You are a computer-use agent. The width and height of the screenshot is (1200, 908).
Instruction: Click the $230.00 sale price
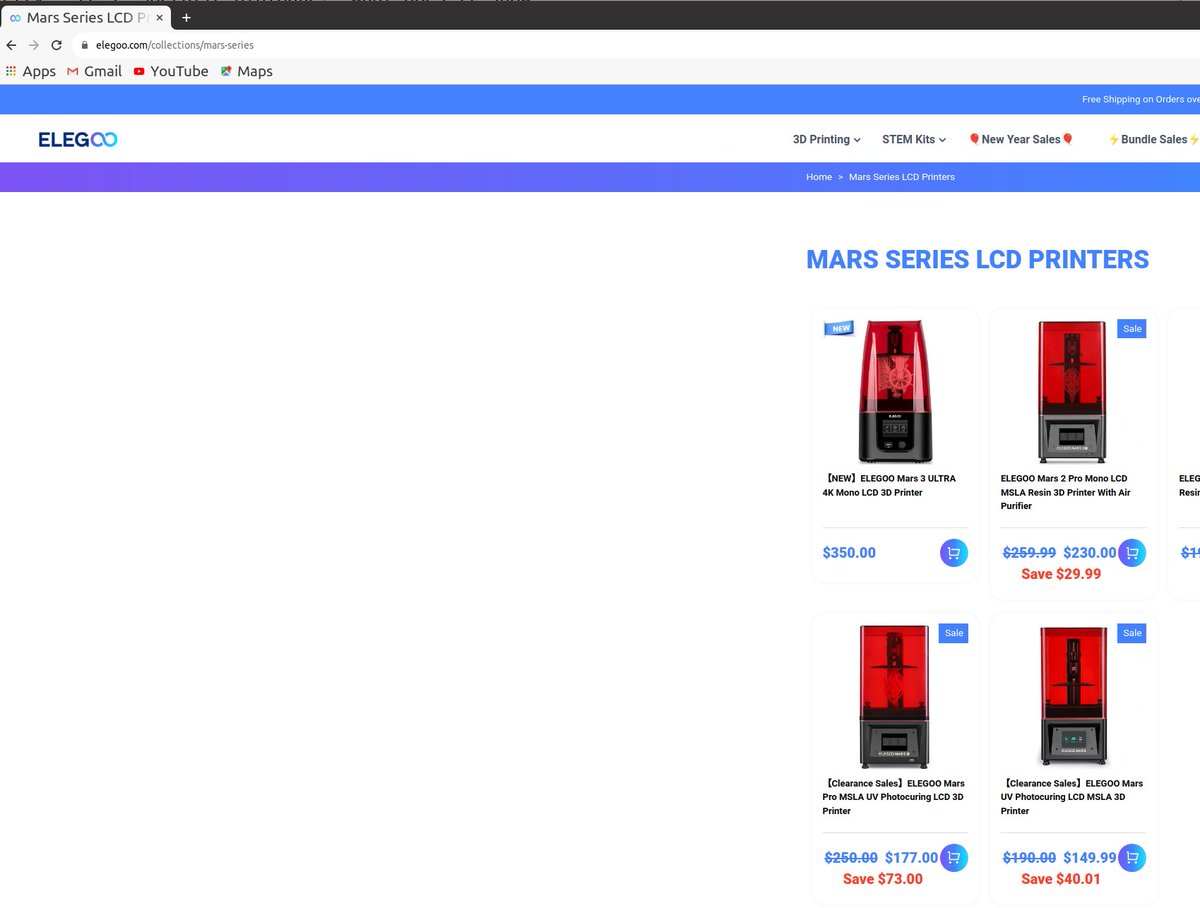[x=1090, y=553]
